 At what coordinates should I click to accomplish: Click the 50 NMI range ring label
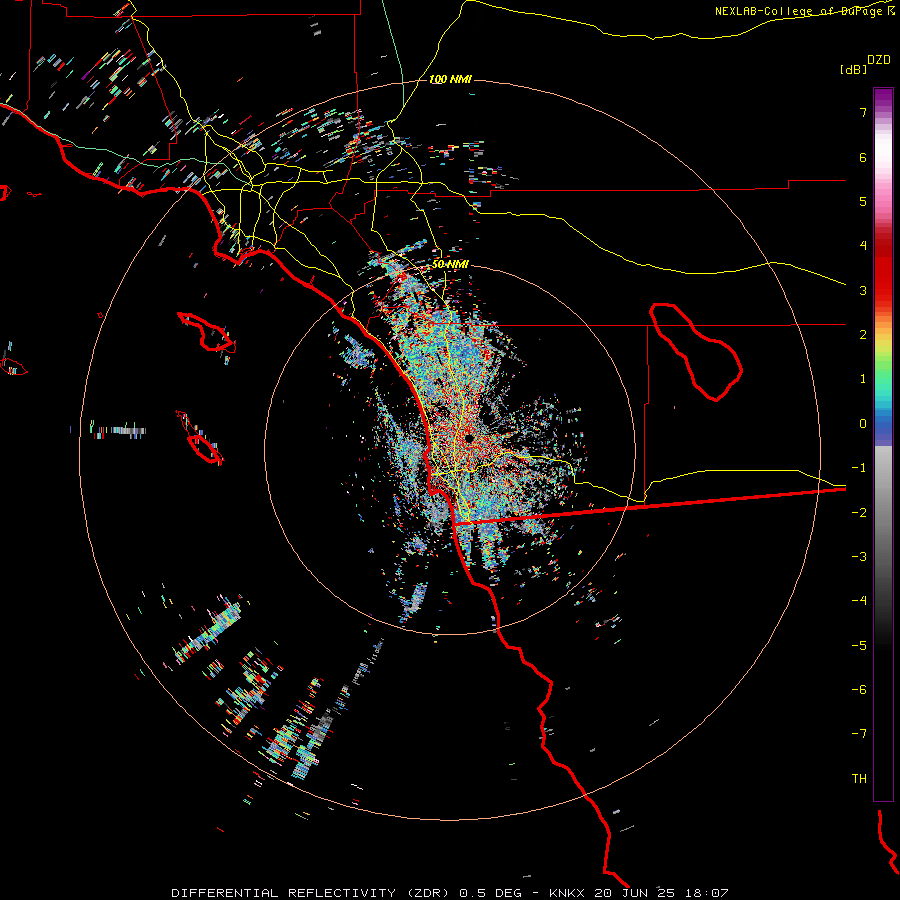tap(450, 264)
